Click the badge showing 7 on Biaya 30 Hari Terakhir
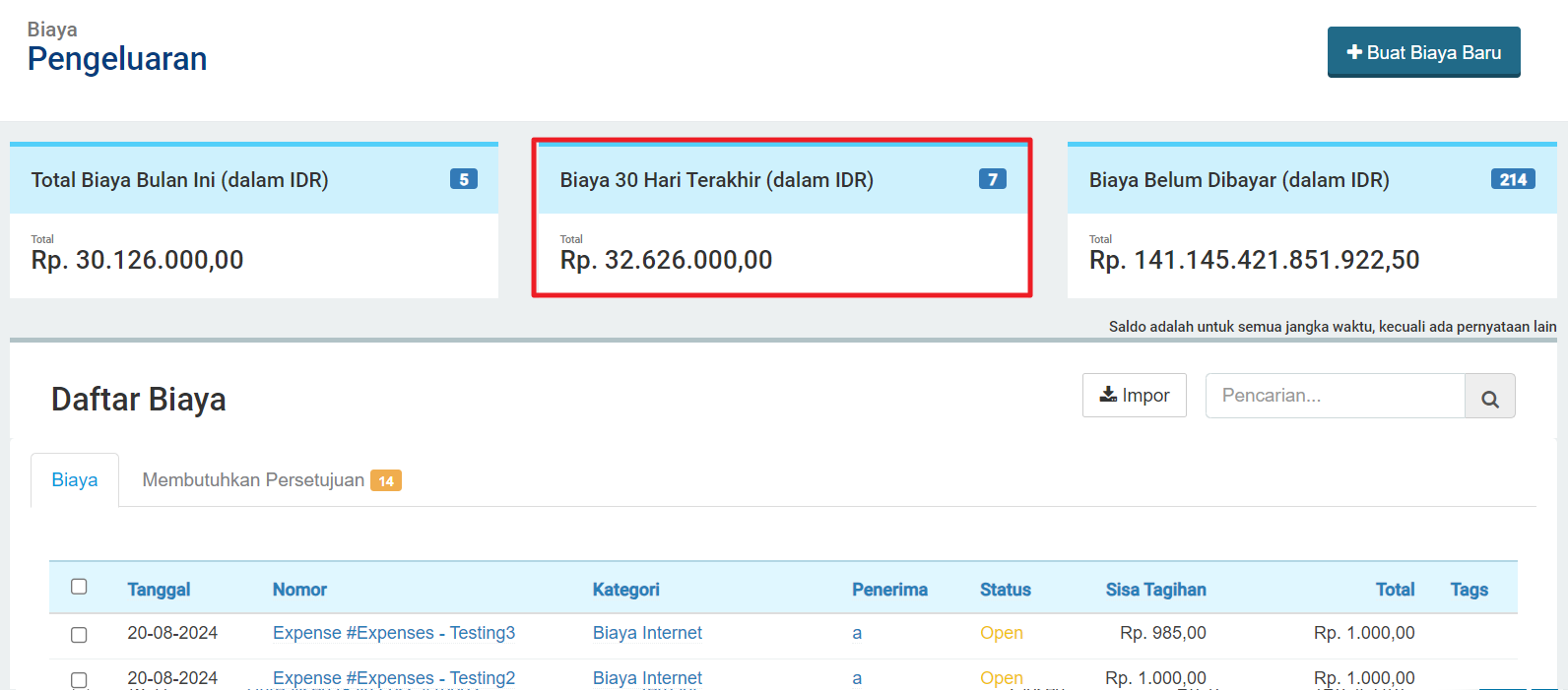This screenshot has width=1568, height=690. (993, 179)
